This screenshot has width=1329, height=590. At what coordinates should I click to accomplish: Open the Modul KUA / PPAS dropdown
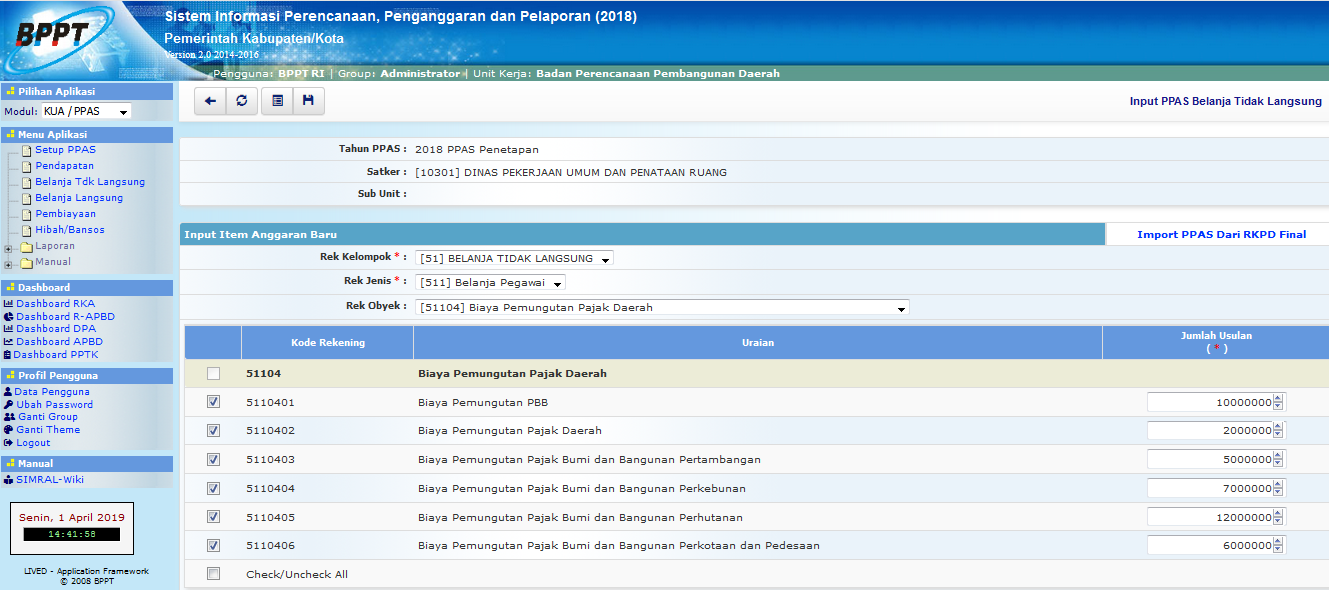pos(86,112)
